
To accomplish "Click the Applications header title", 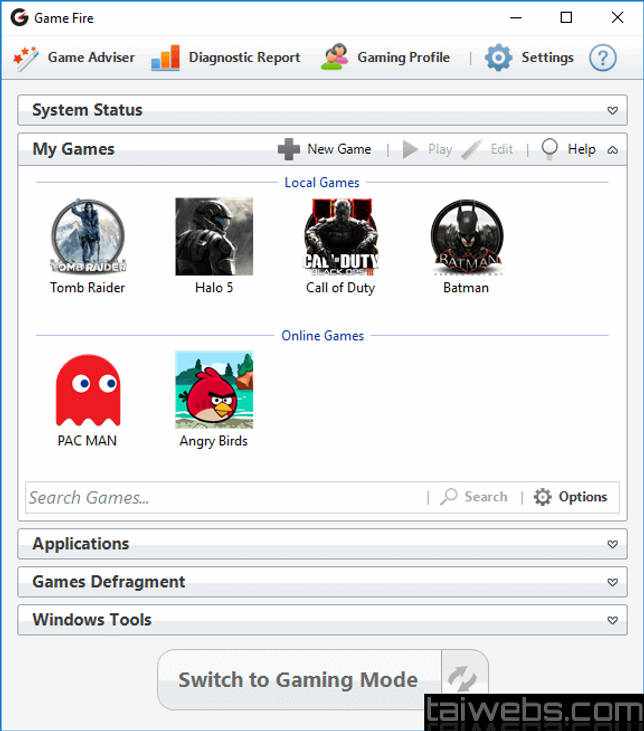I will [x=81, y=544].
